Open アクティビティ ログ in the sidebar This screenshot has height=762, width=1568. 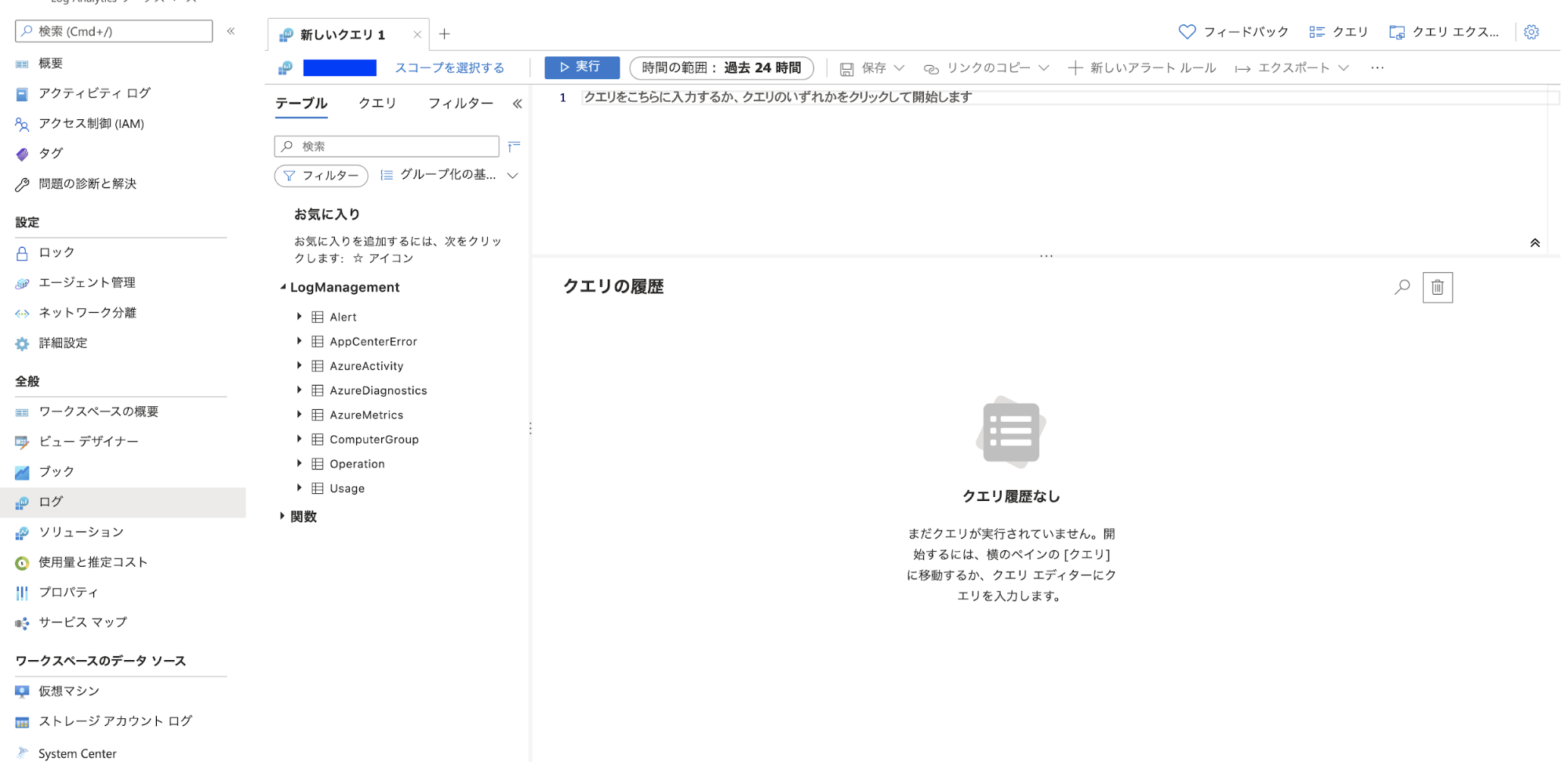pyautogui.click(x=94, y=93)
